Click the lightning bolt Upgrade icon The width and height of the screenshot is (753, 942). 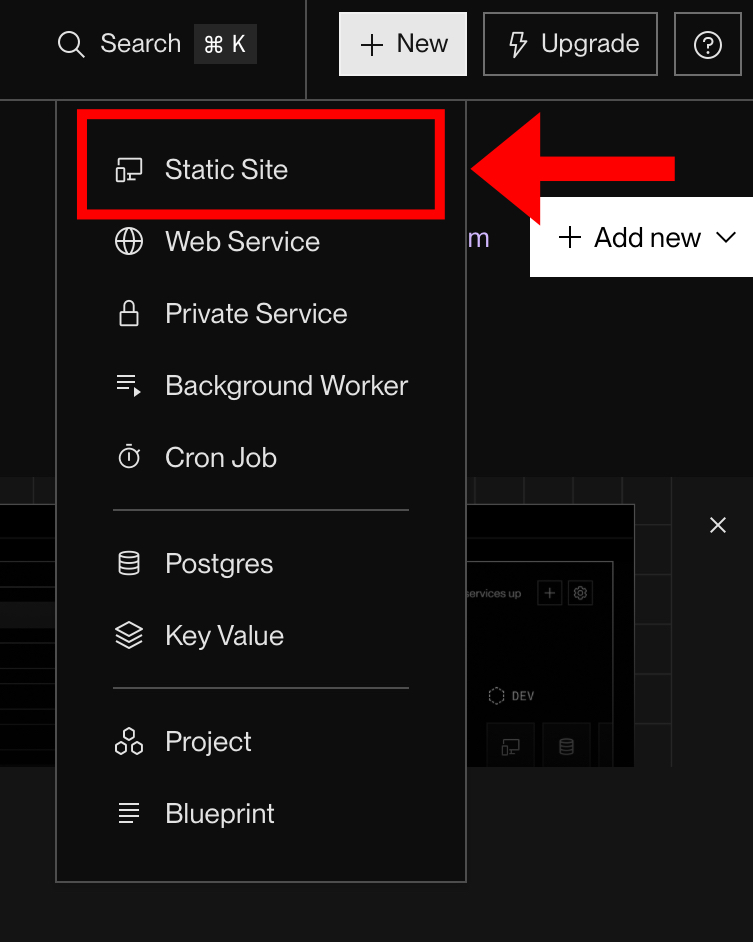(517, 44)
